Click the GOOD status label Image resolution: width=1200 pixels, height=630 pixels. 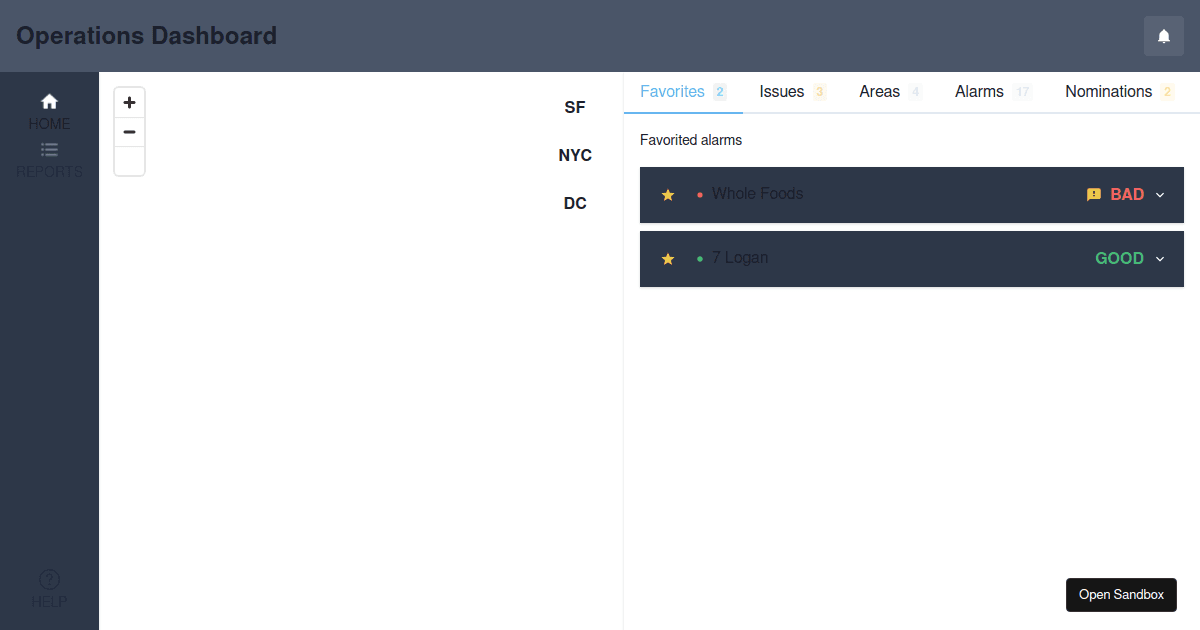(x=1119, y=259)
